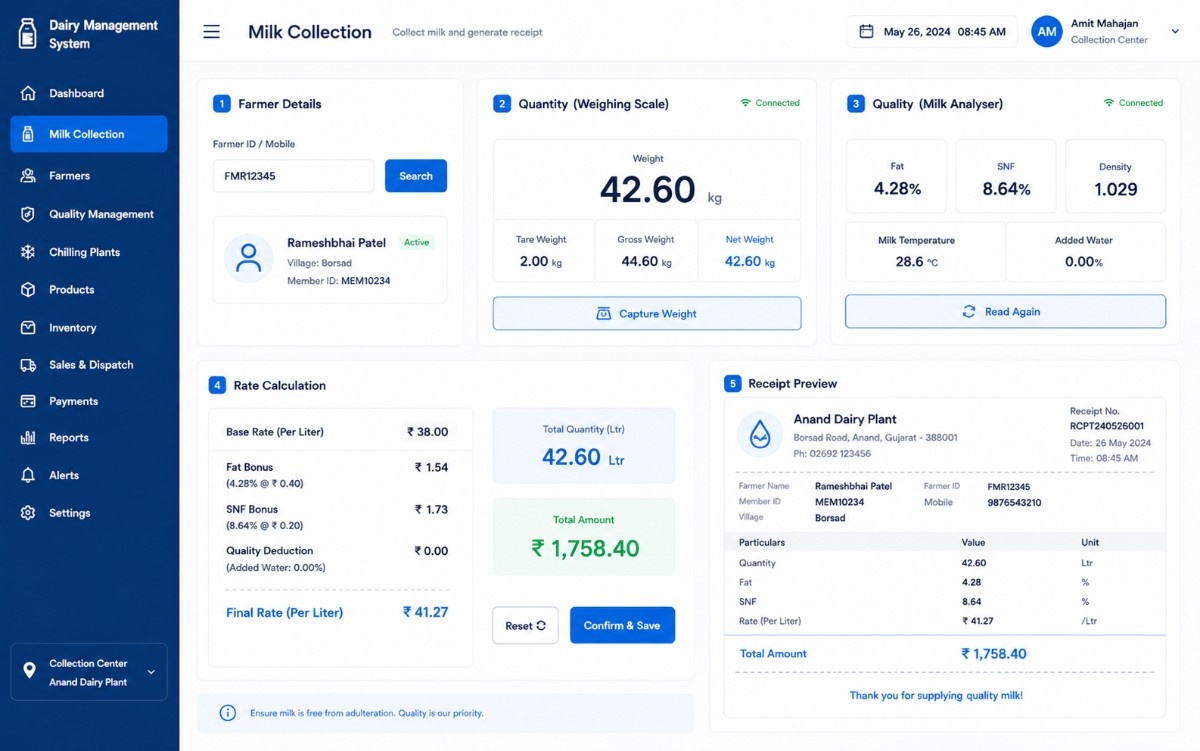Click the location pin icon for Collection Center
The height and width of the screenshot is (751, 1200).
pyautogui.click(x=29, y=670)
